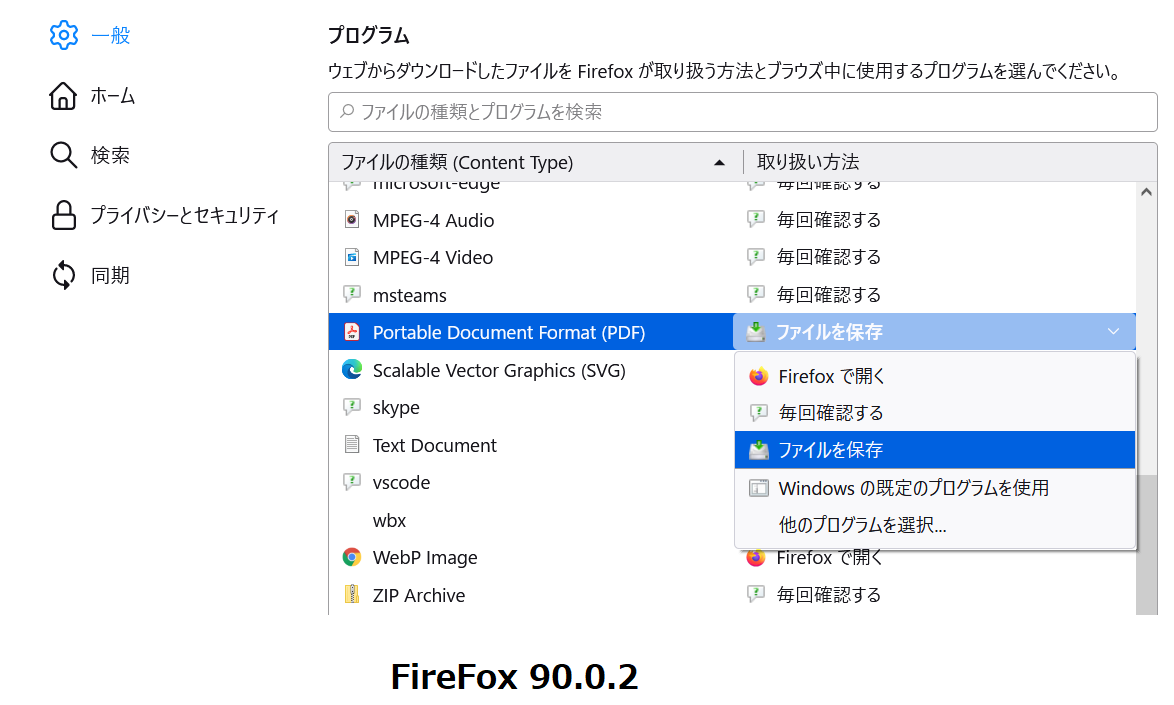Select 'Windows の既定のプログラムを使用' option
1174x705 pixels.
click(913, 488)
